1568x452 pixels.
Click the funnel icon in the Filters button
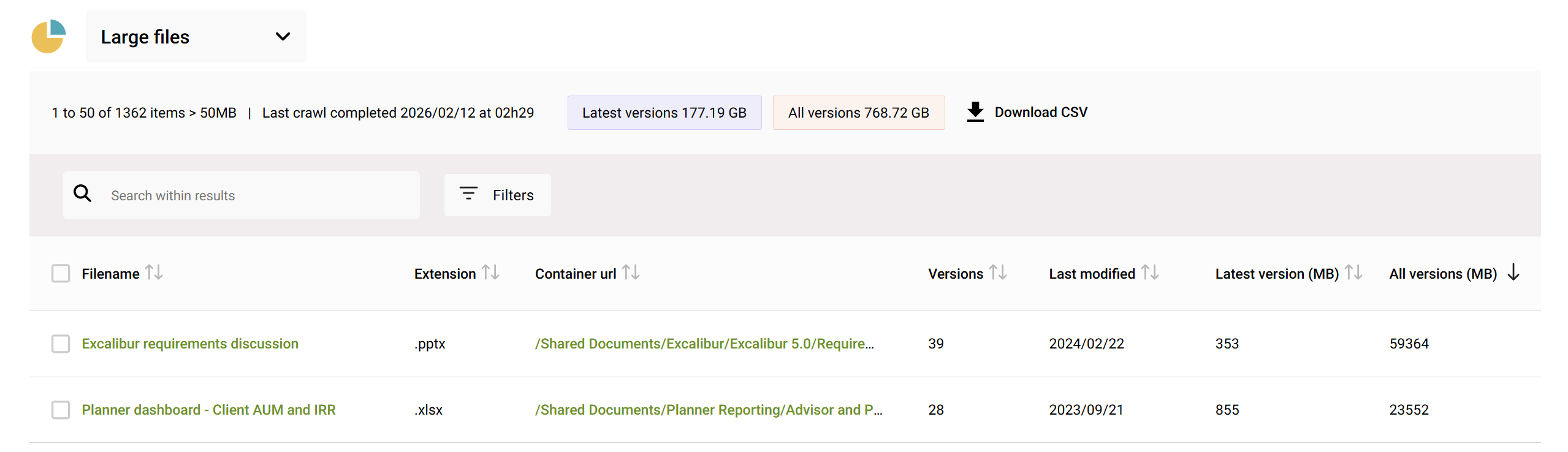pos(468,194)
